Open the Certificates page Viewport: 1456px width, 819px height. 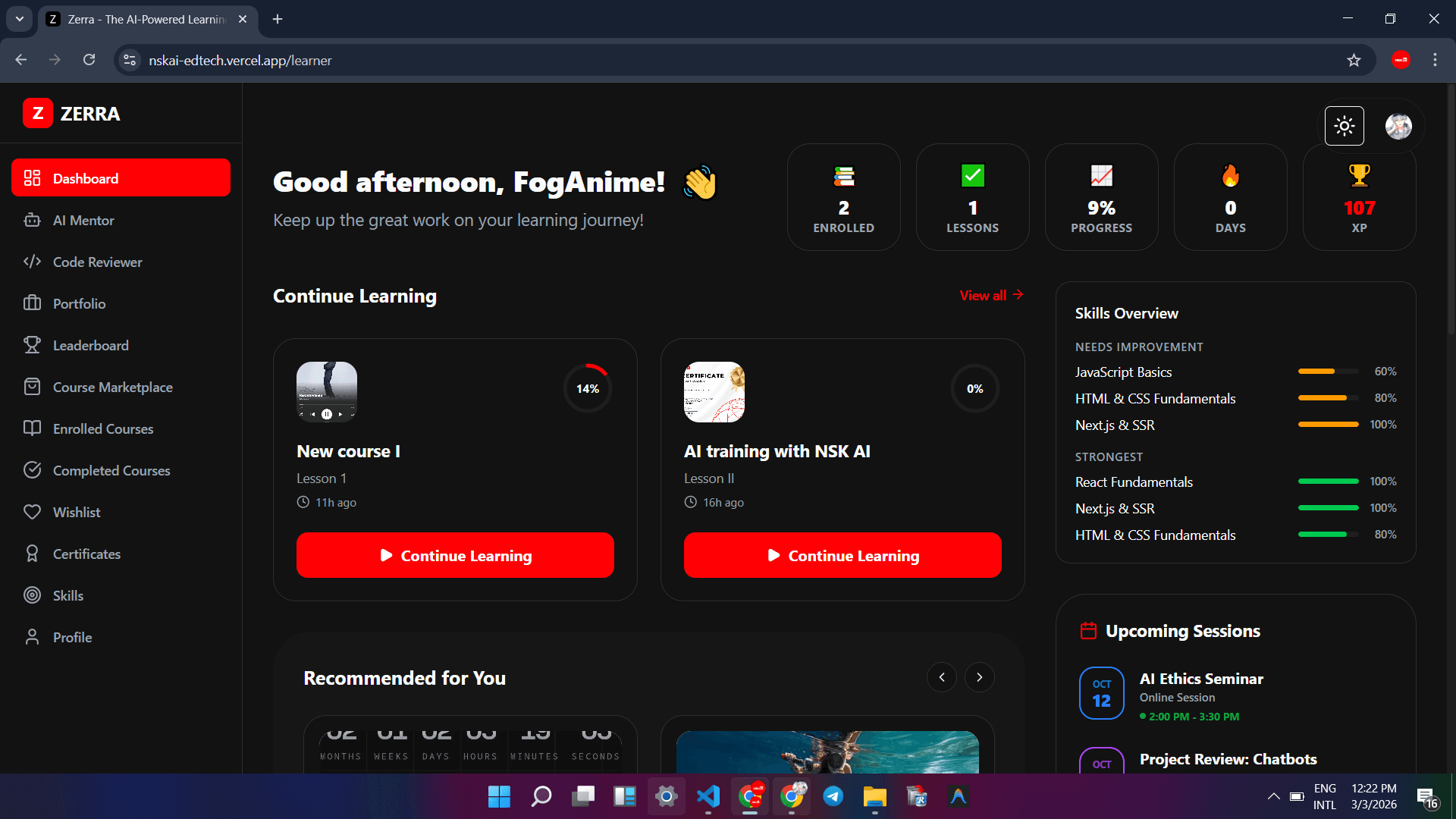[86, 554]
